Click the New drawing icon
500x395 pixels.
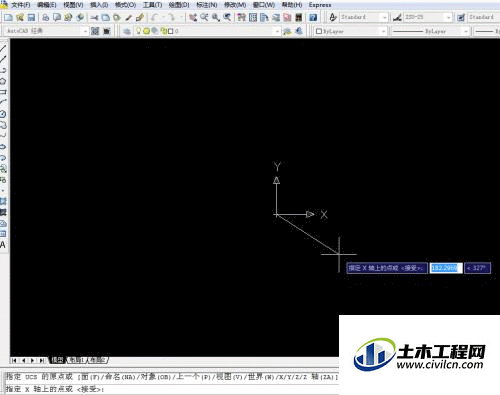click(8, 17)
